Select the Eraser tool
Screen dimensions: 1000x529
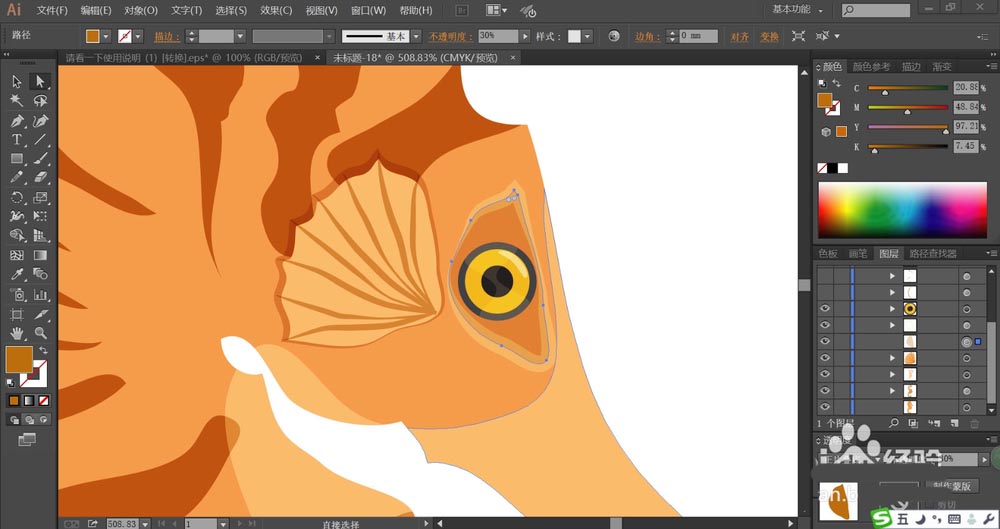click(x=40, y=178)
